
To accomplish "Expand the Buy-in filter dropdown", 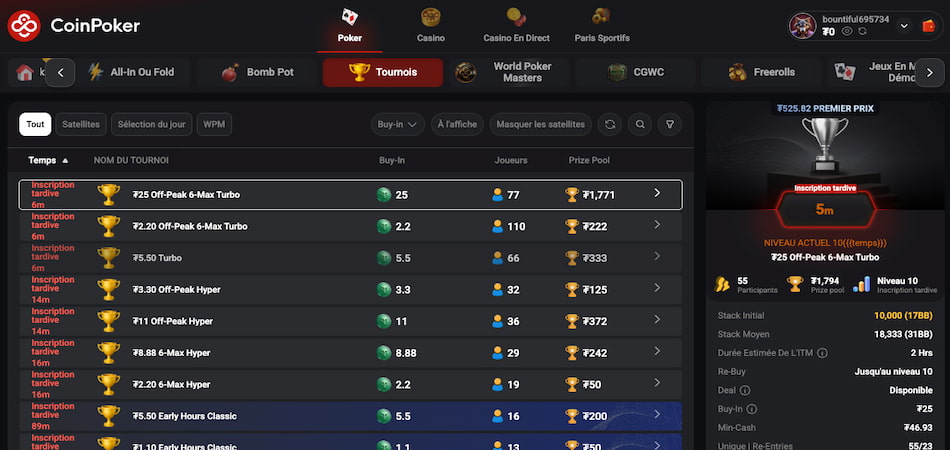I will pyautogui.click(x=397, y=125).
